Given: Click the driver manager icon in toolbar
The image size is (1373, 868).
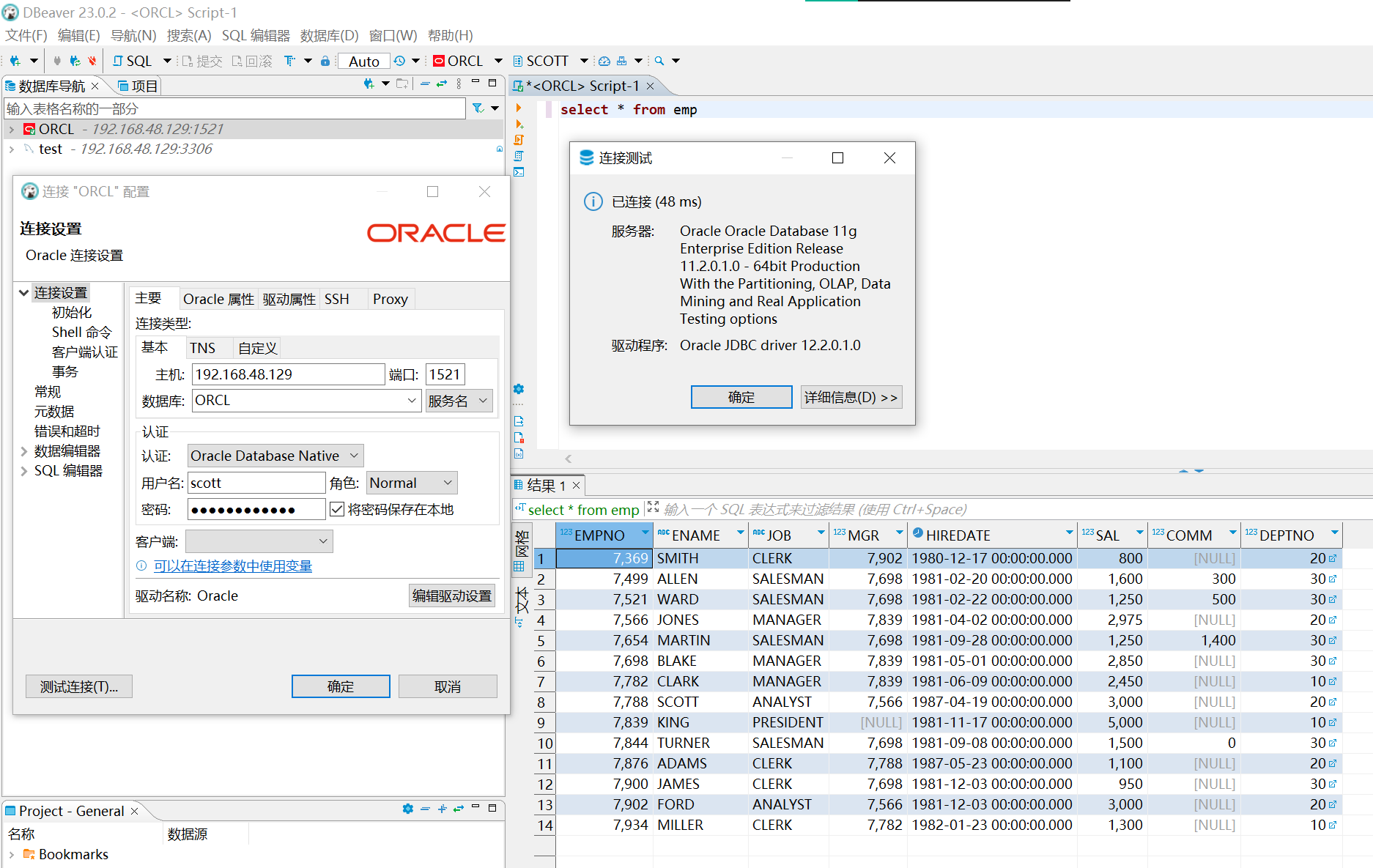Looking at the screenshot, I should pos(621,61).
